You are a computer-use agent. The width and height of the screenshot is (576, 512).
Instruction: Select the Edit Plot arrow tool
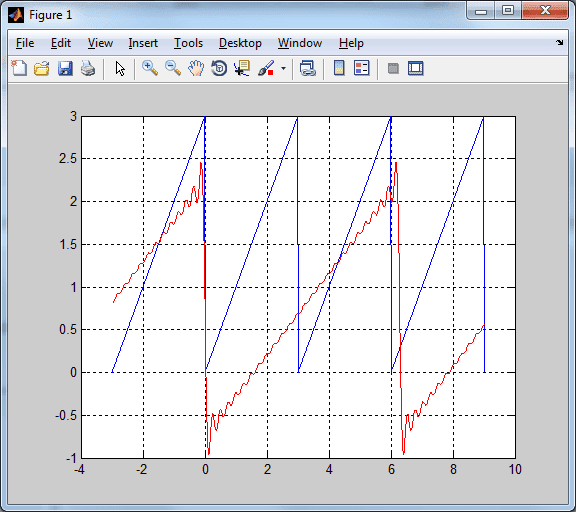pos(120,68)
